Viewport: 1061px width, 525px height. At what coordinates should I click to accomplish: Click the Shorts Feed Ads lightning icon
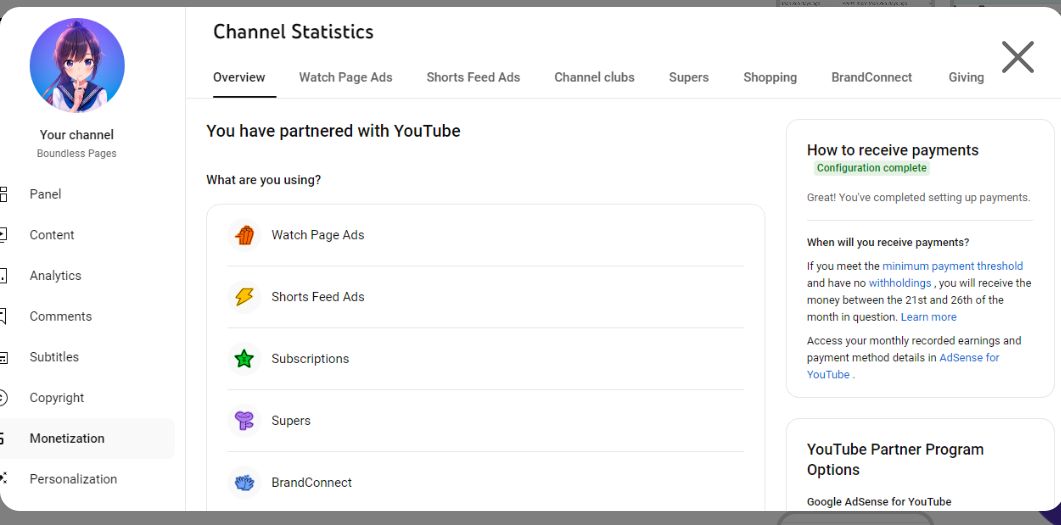click(x=244, y=296)
